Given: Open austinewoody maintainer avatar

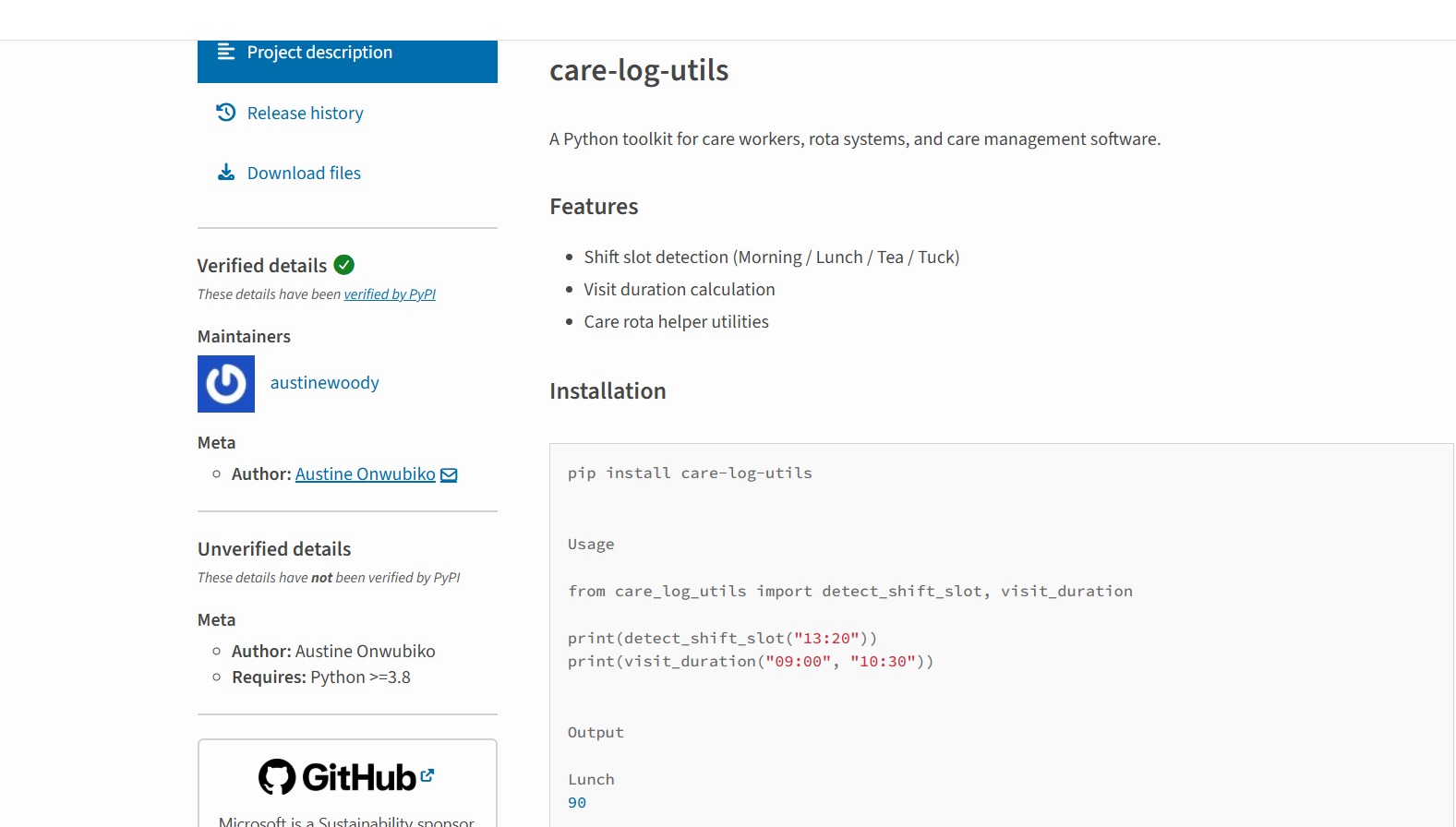Looking at the screenshot, I should [226, 384].
